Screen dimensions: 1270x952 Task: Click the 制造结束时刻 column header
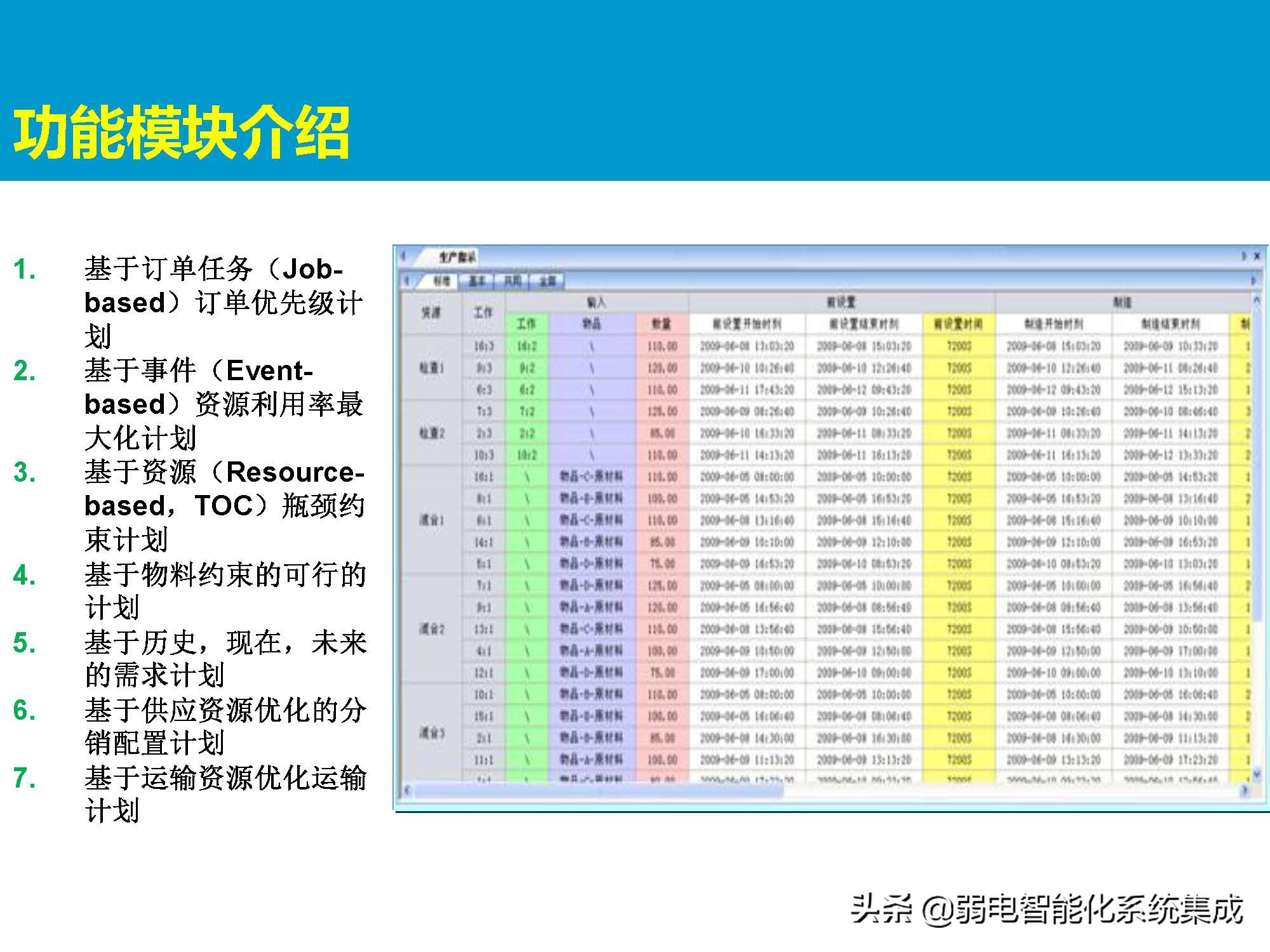click(x=1170, y=324)
